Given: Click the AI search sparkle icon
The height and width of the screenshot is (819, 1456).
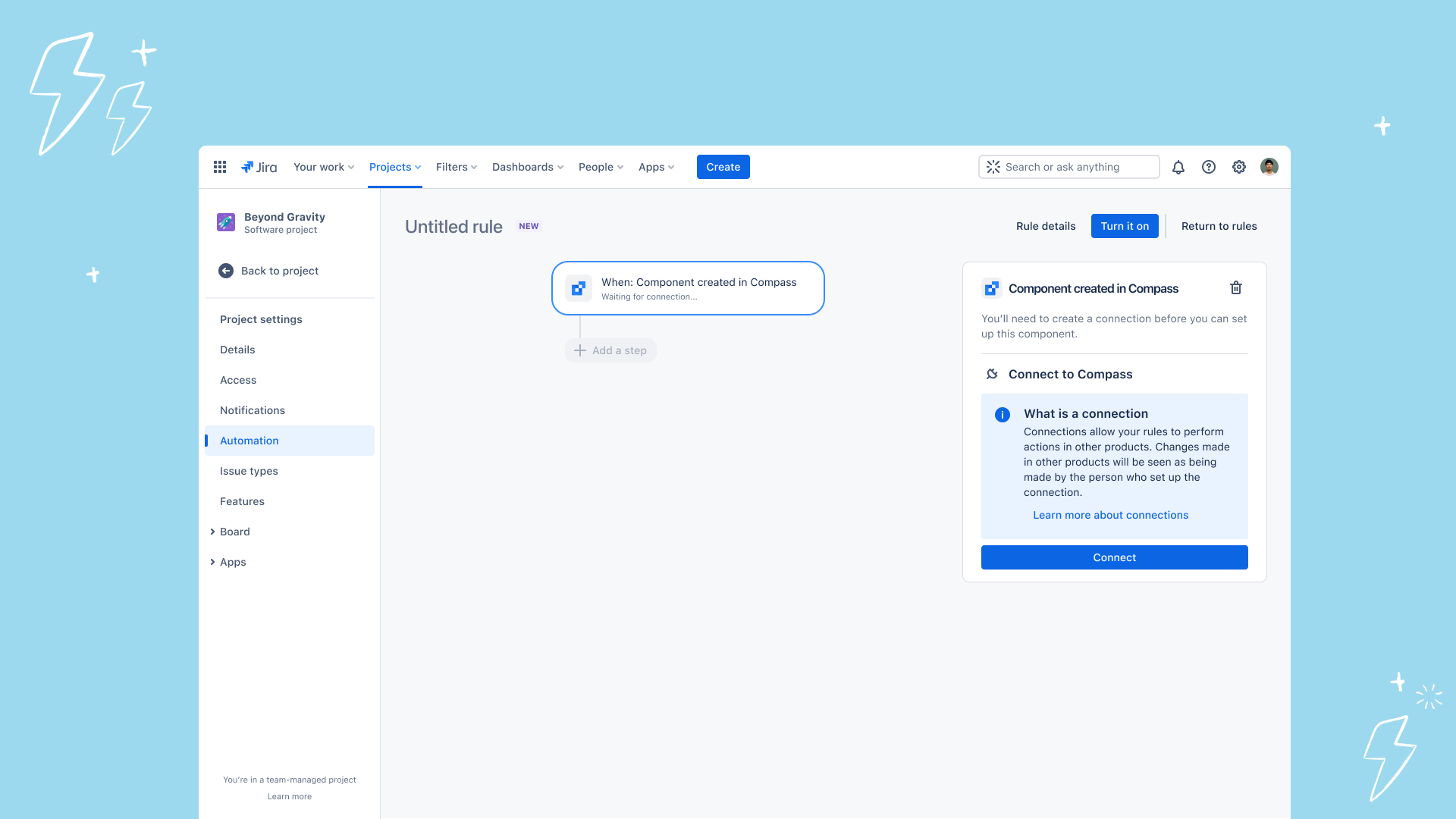Looking at the screenshot, I should pyautogui.click(x=993, y=167).
